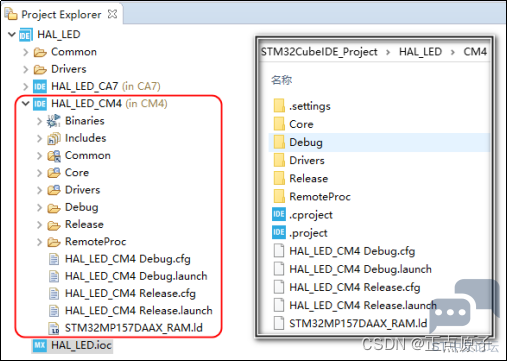Screen dimensions: 508x362
Task: Sort by the 名称 column header
Action: click(282, 80)
